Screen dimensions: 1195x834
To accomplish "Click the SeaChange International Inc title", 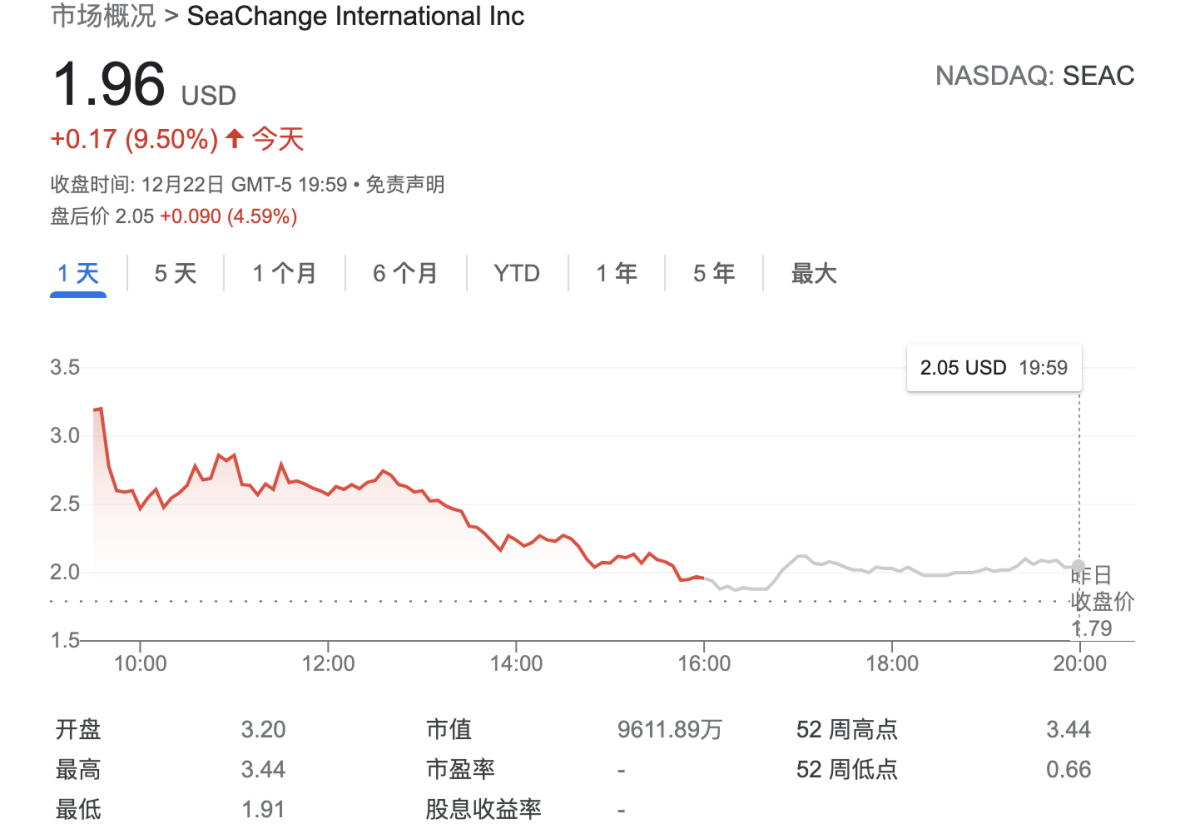I will click(355, 16).
